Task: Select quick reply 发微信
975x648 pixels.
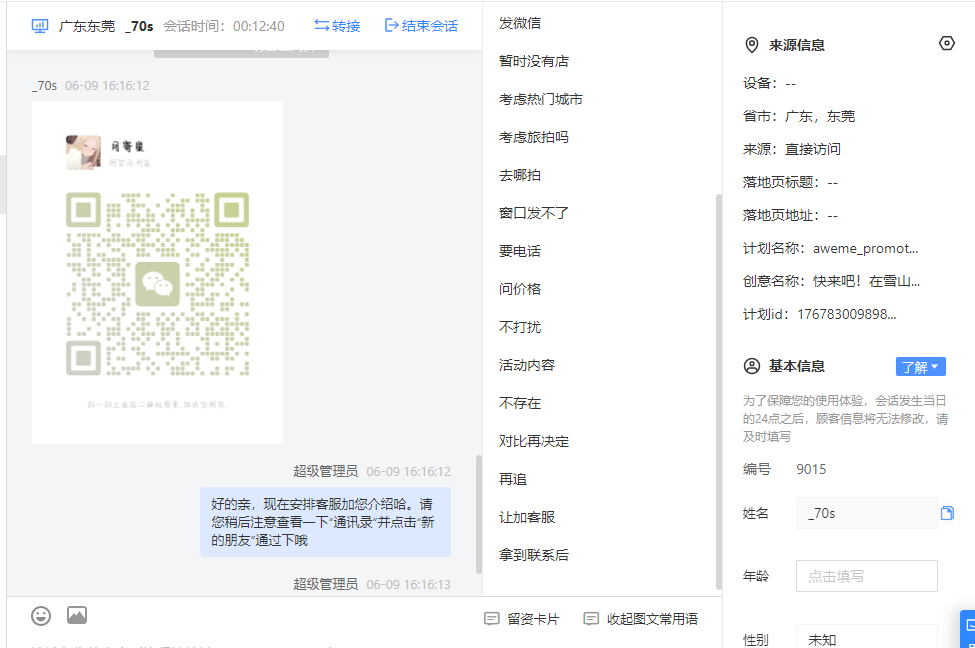Action: (520, 23)
